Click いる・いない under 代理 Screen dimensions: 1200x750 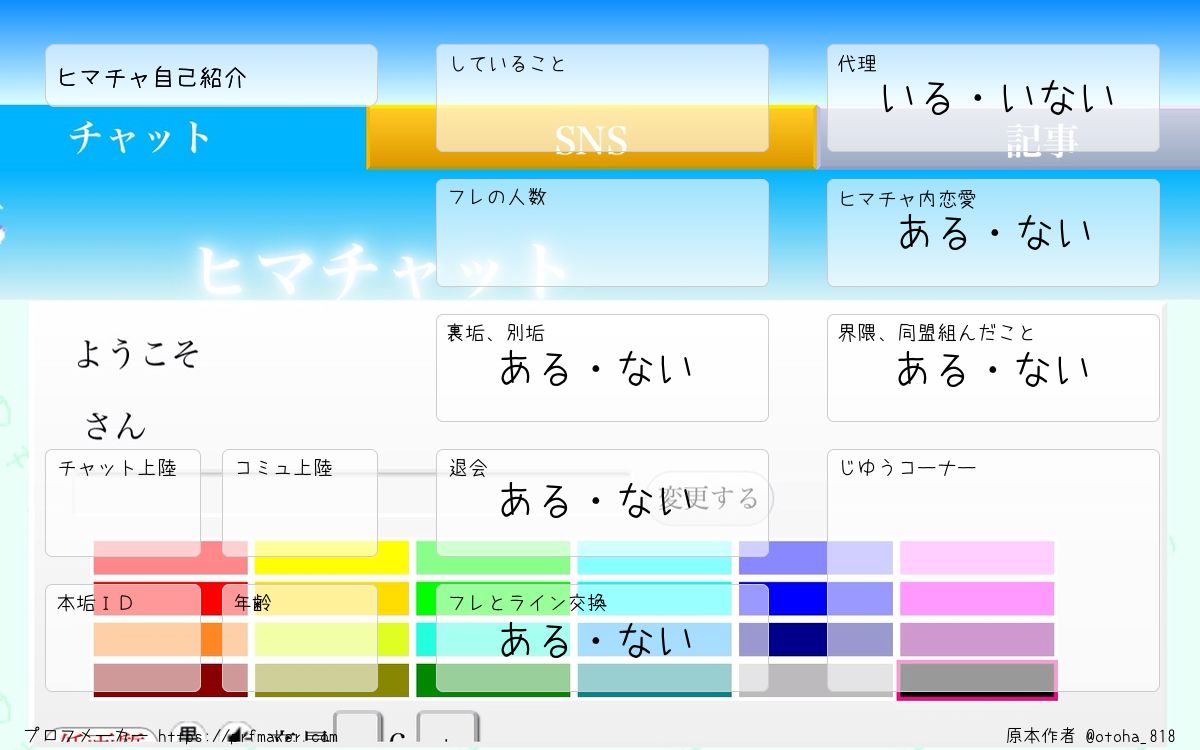[x=997, y=98]
